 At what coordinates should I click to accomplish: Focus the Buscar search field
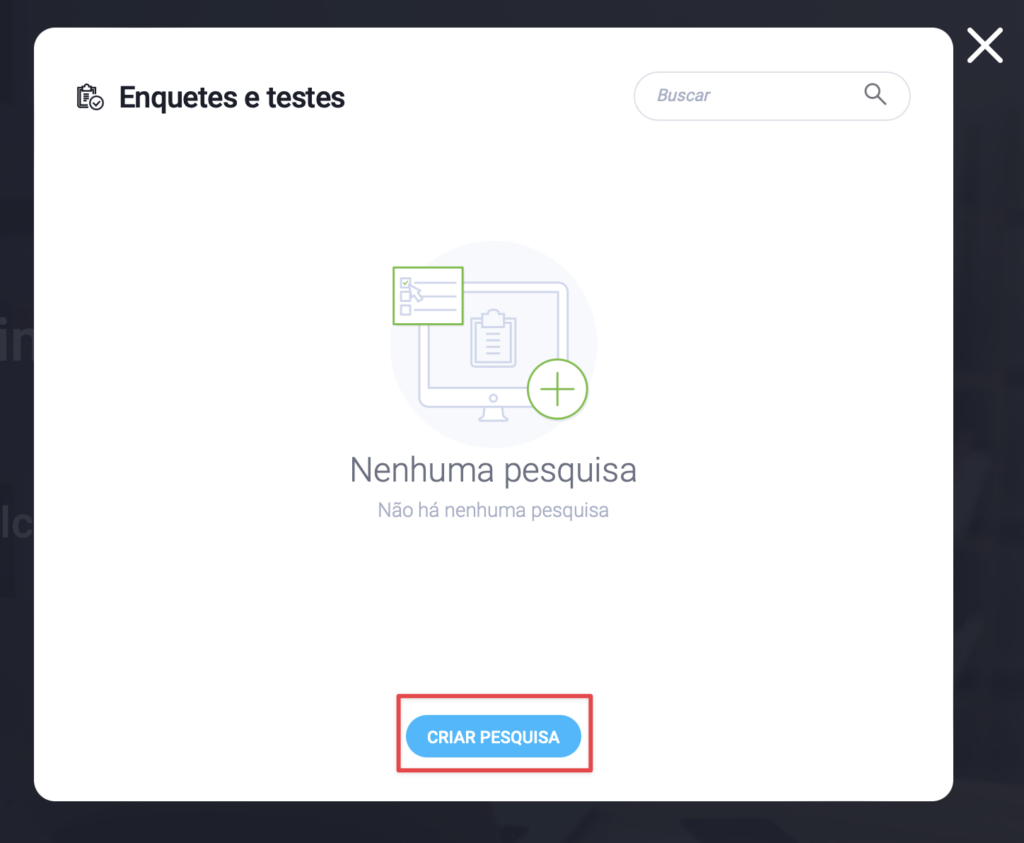click(771, 96)
